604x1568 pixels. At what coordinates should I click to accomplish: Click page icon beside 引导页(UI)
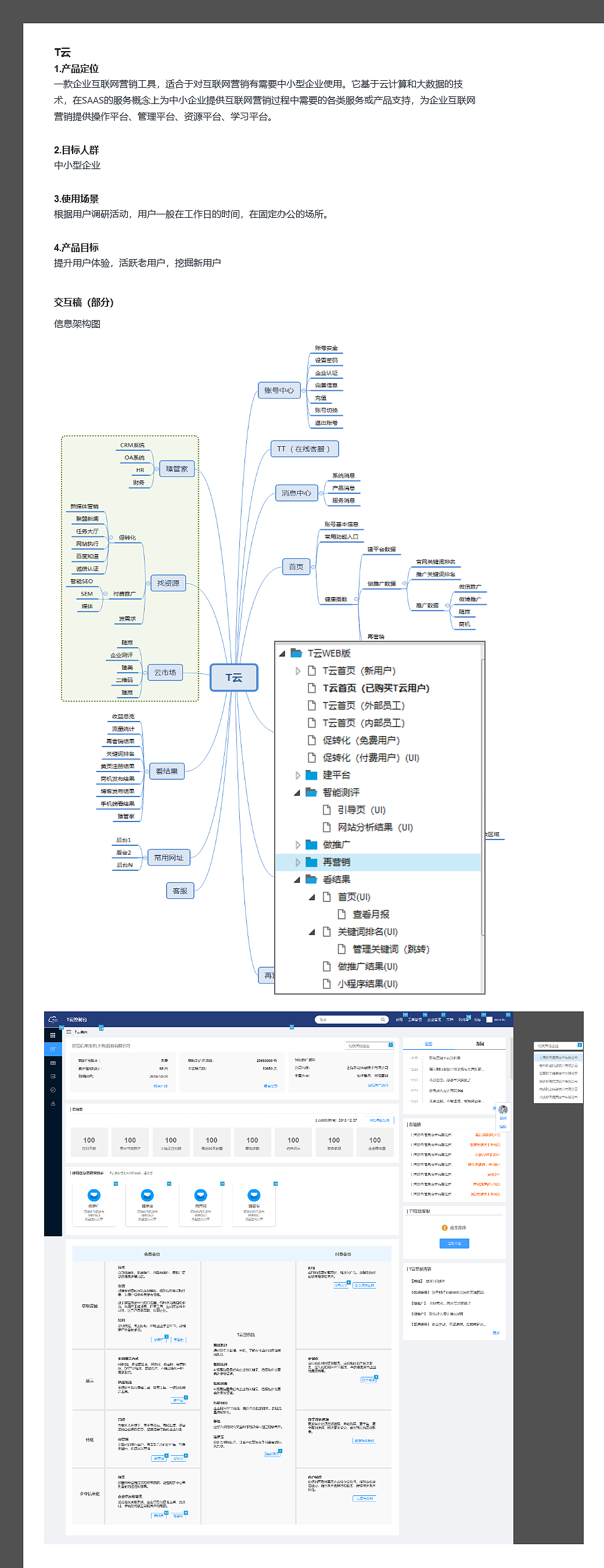[x=326, y=810]
